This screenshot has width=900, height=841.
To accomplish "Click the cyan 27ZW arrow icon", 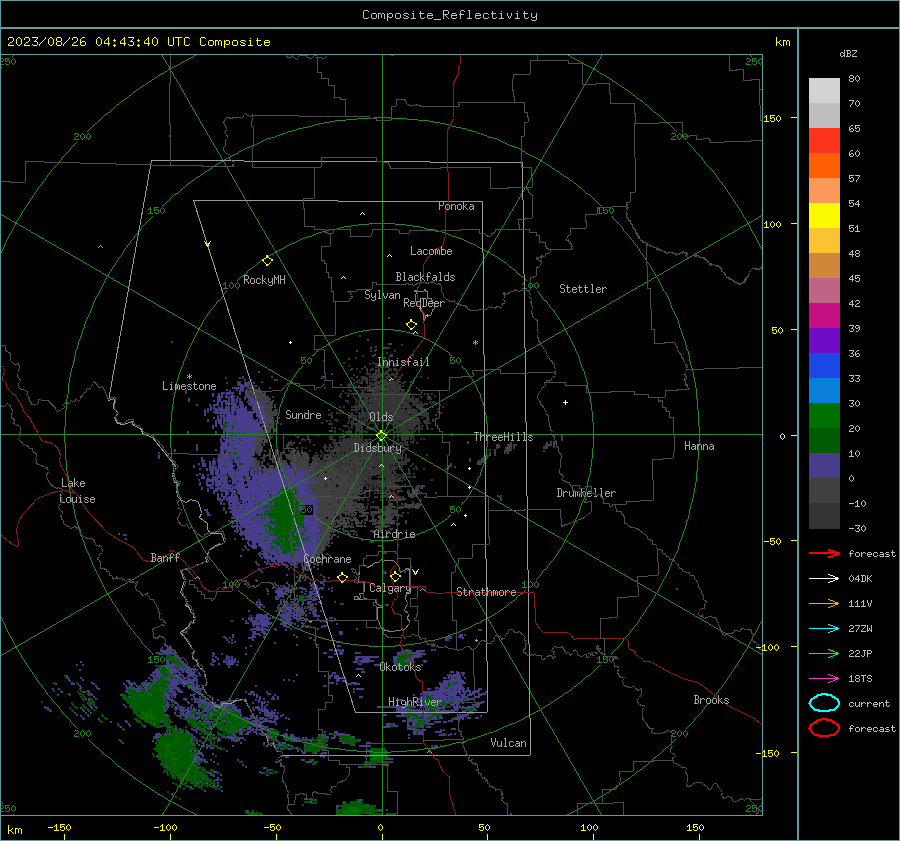I will pos(824,629).
